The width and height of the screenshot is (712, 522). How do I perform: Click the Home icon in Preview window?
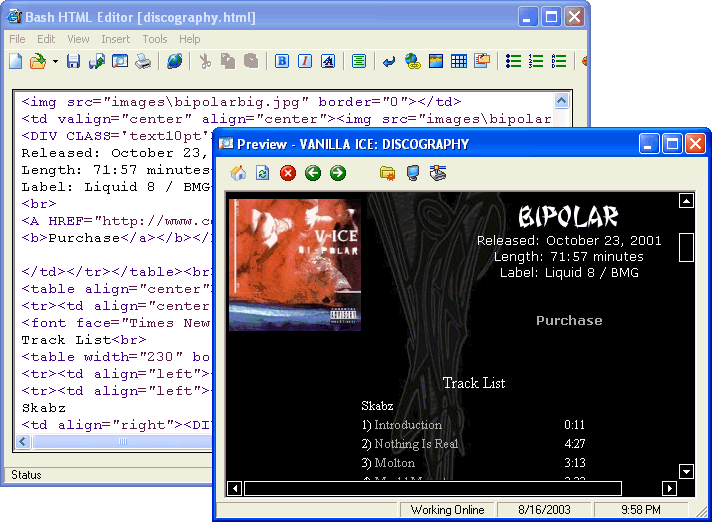(238, 174)
